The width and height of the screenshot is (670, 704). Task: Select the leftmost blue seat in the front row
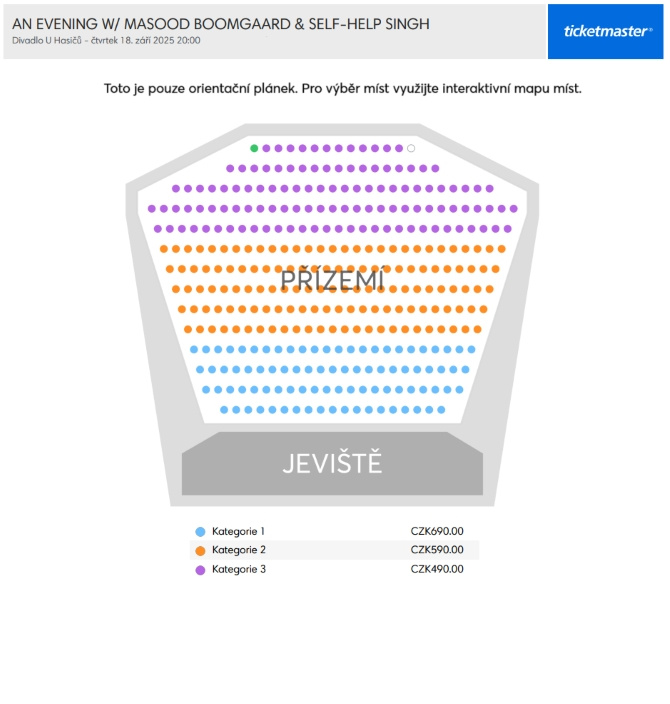click(224, 410)
